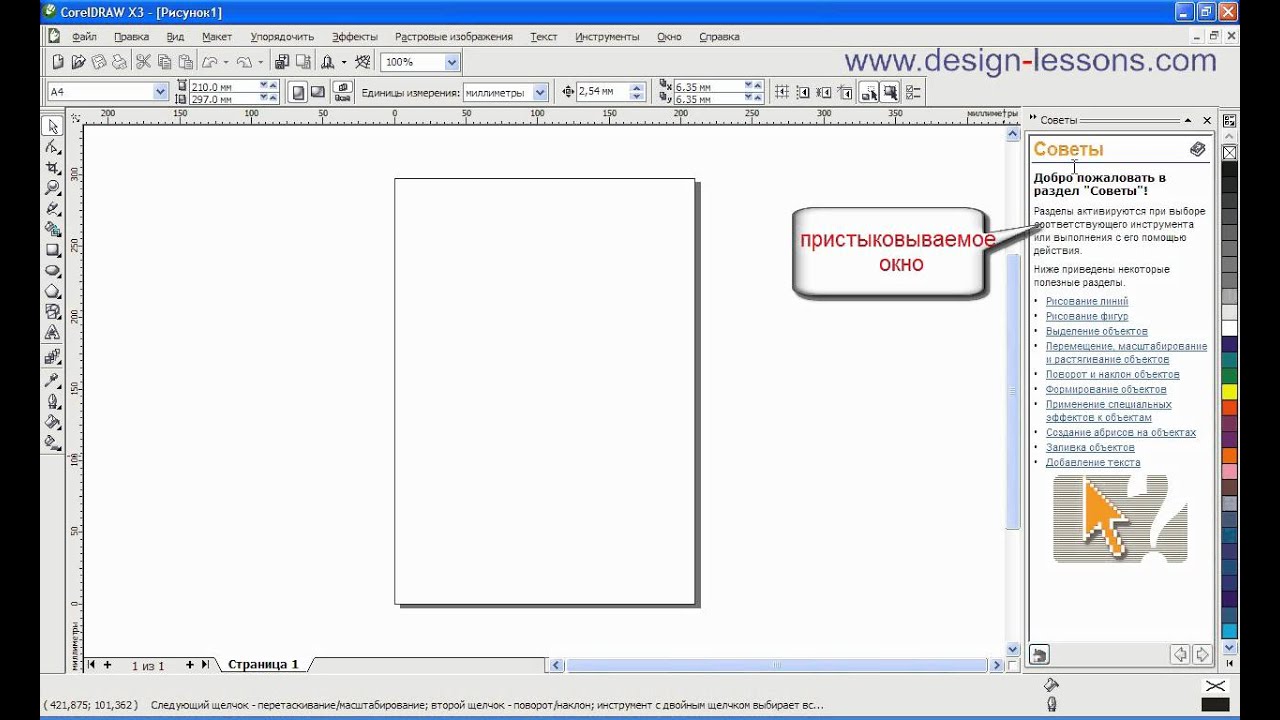
Task: Open the Макет menu
Action: pyautogui.click(x=217, y=37)
